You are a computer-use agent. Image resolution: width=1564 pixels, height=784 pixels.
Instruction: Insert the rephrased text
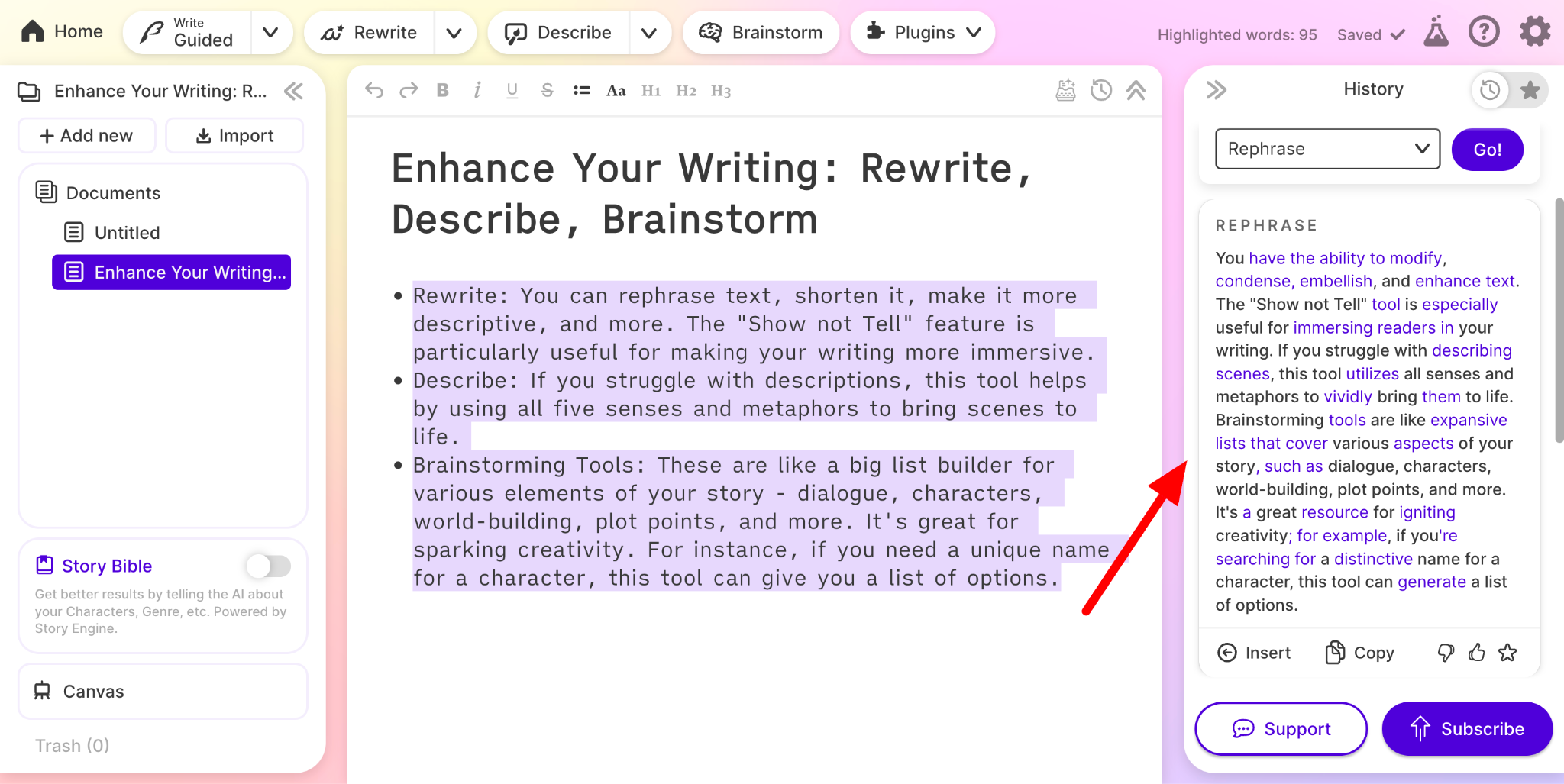[x=1254, y=653]
